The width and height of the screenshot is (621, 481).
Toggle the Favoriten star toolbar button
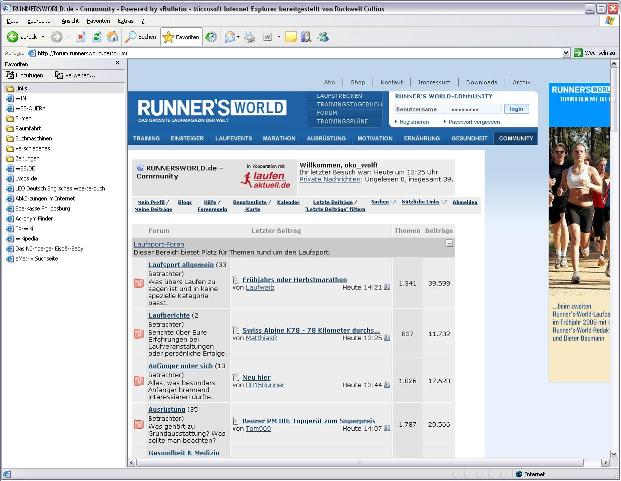click(182, 37)
